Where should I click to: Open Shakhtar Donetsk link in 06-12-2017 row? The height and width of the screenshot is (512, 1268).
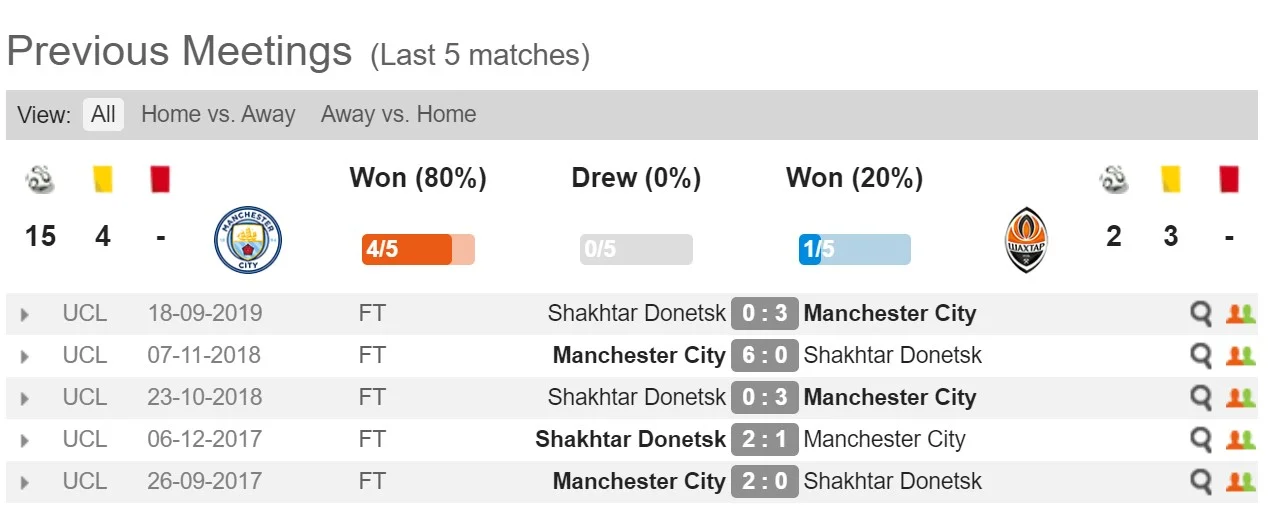[630, 440]
